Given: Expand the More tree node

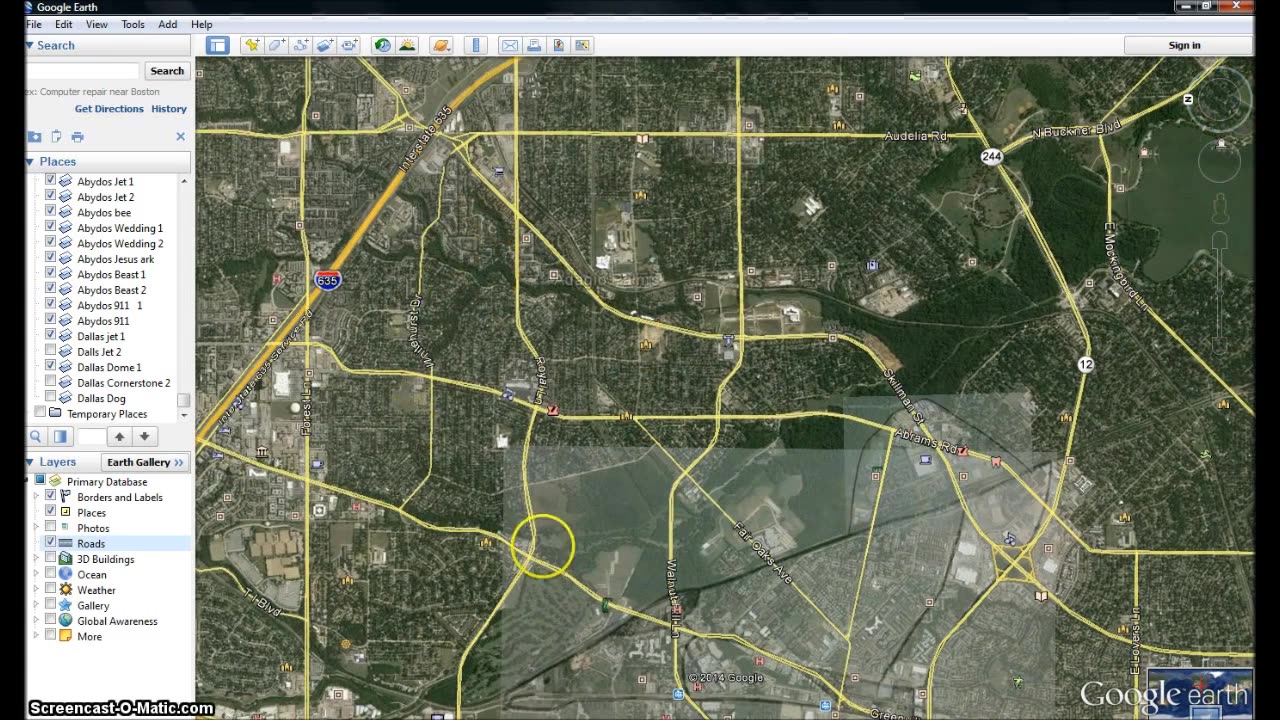Looking at the screenshot, I should (x=37, y=636).
